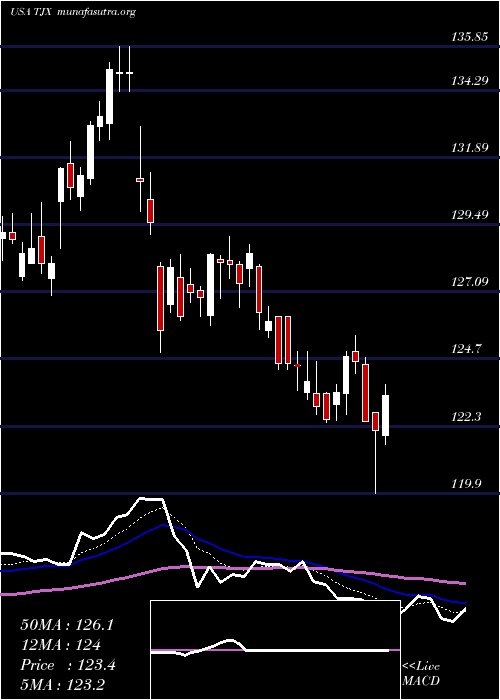Viewport: 500px width, 700px height.
Task: Click the USA TJX ticker title
Action: point(31,12)
